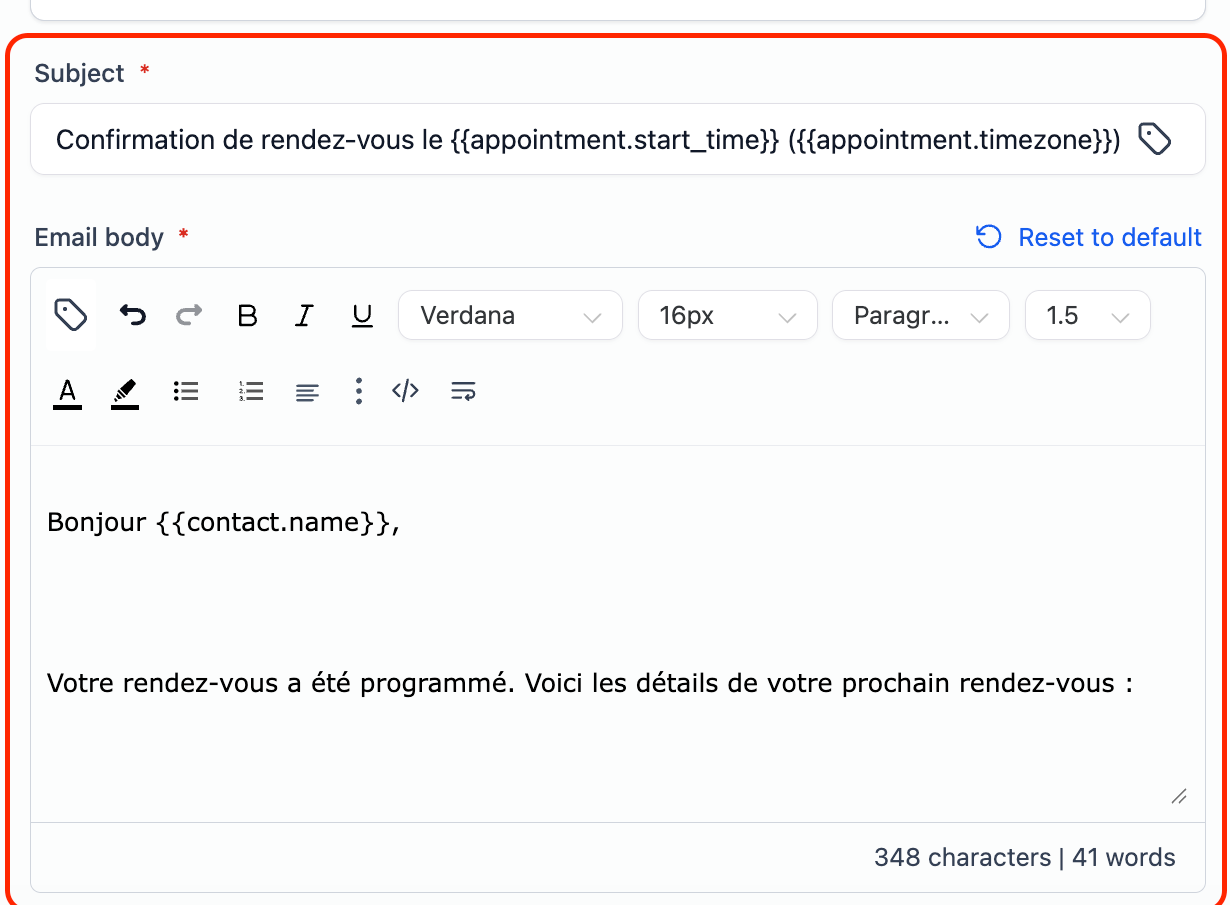Open the highlight color picker
This screenshot has height=905, width=1230.
point(125,392)
